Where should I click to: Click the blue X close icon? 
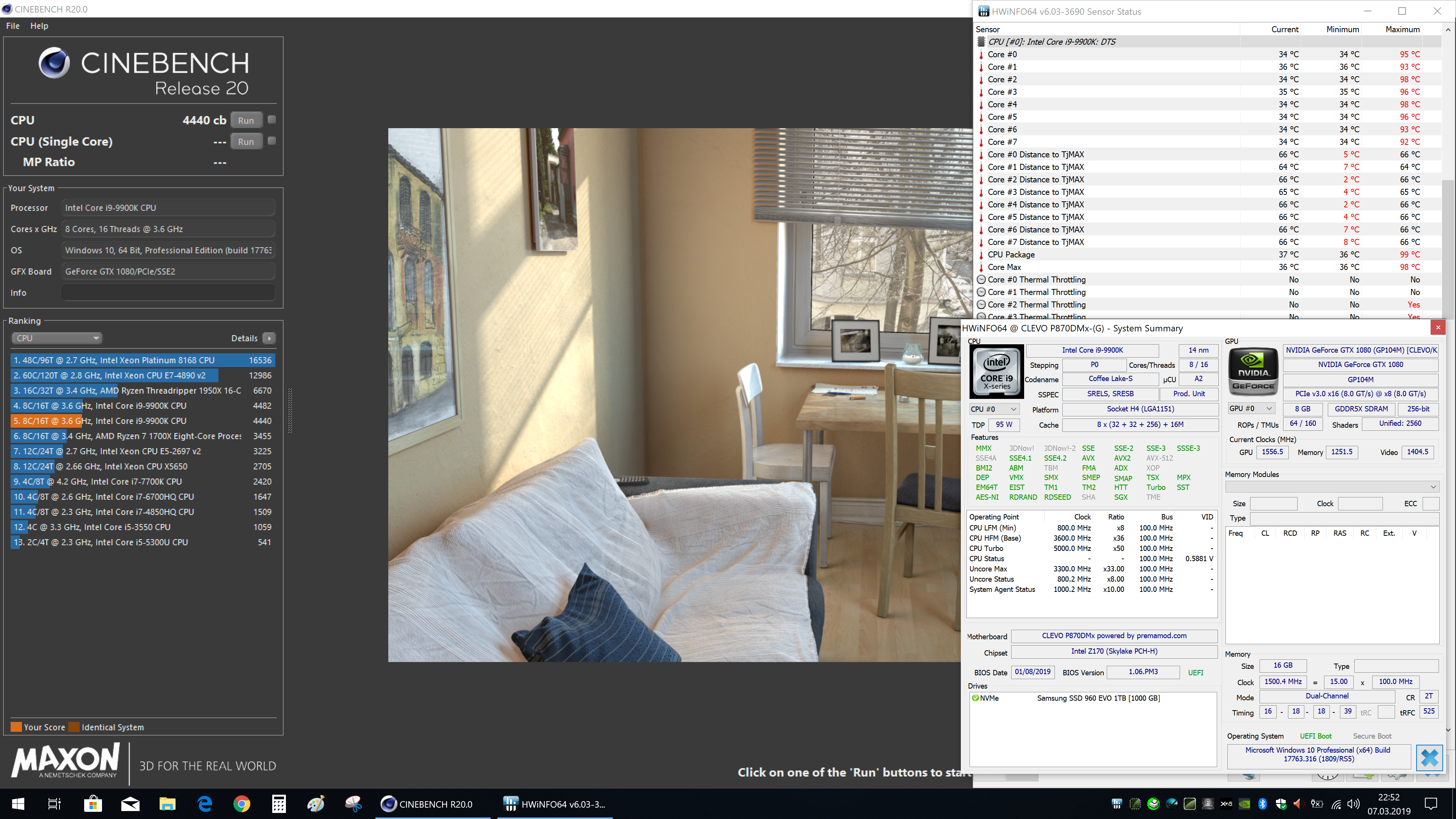click(1429, 758)
